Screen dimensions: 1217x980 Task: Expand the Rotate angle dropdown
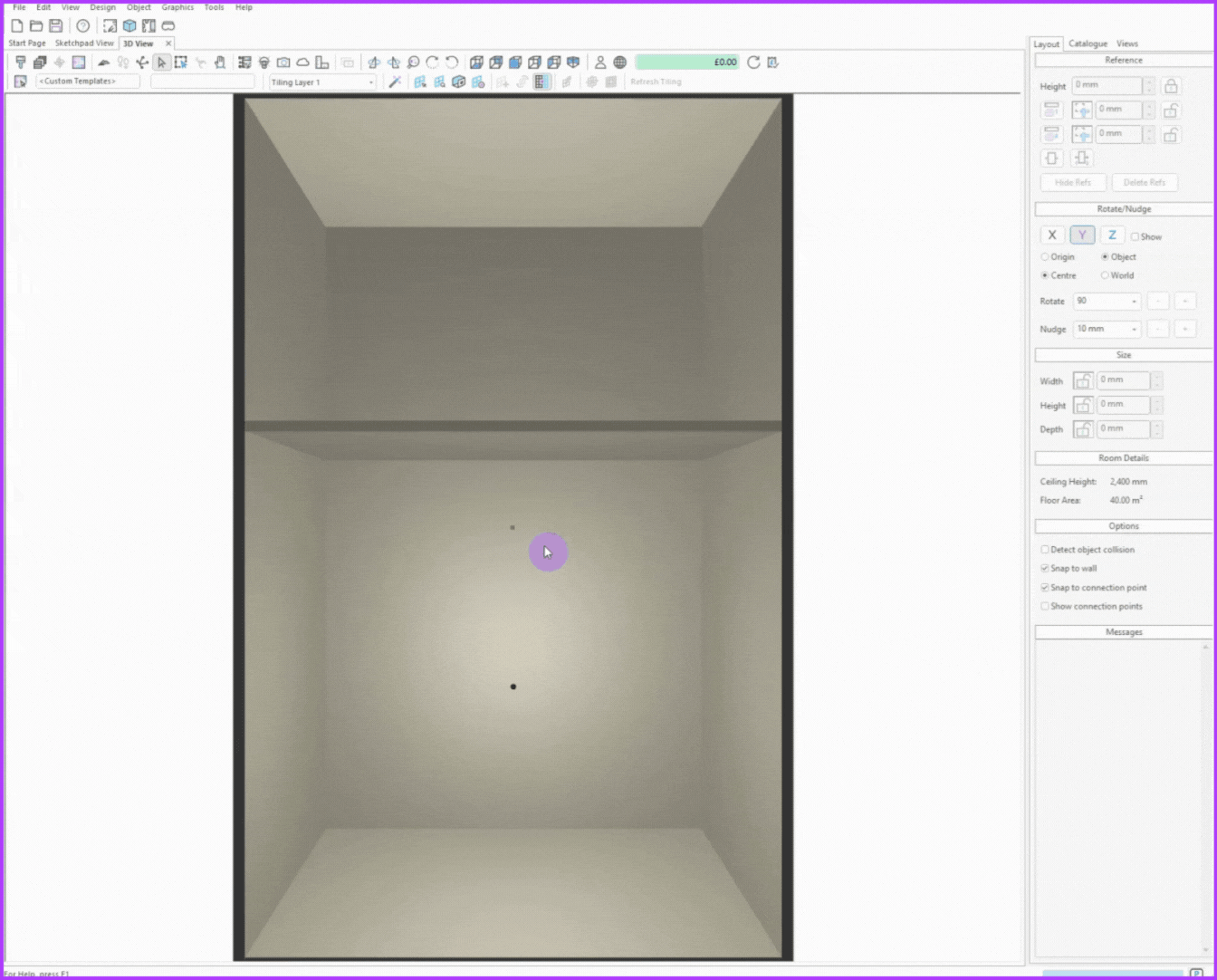(1134, 302)
